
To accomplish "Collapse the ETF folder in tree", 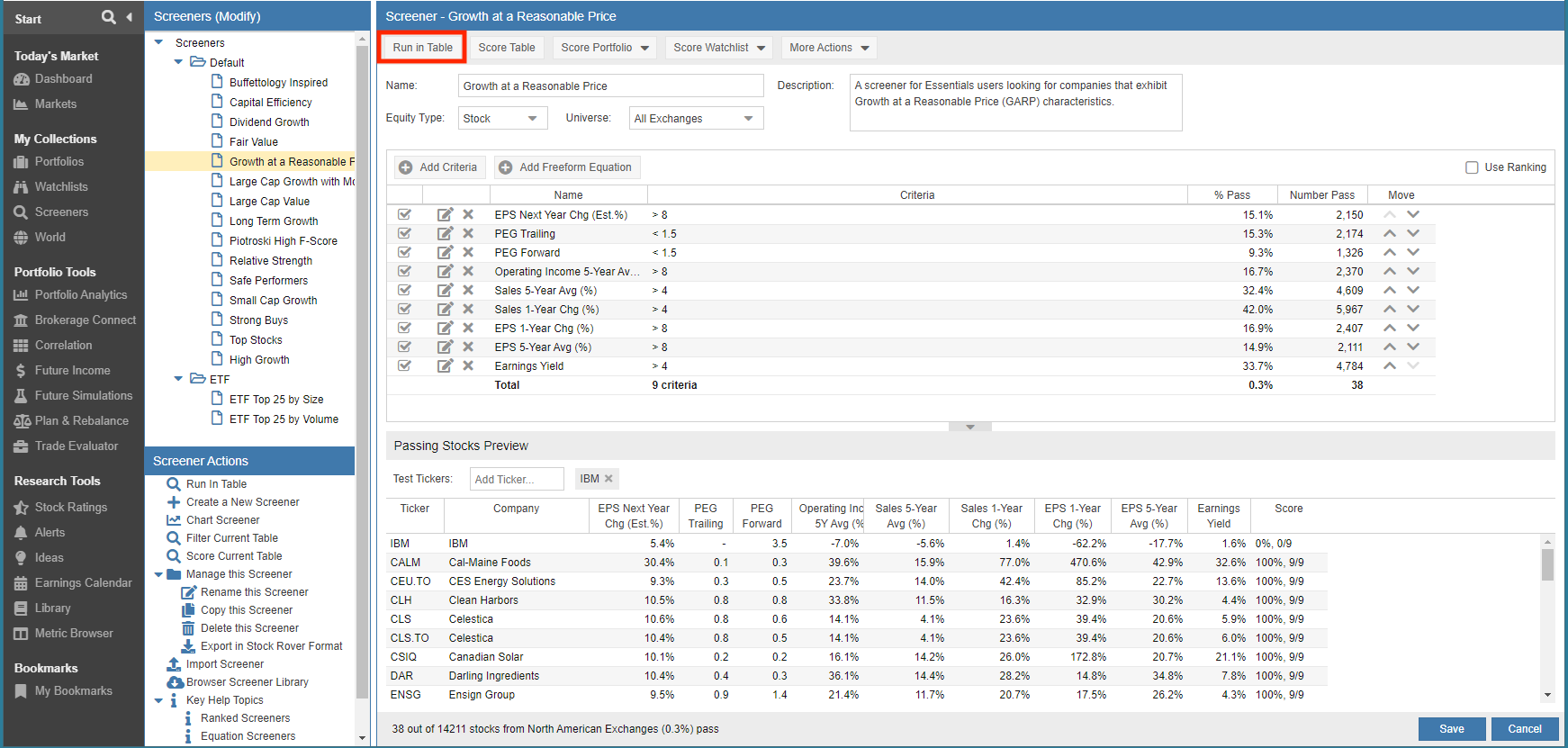I will [178, 379].
